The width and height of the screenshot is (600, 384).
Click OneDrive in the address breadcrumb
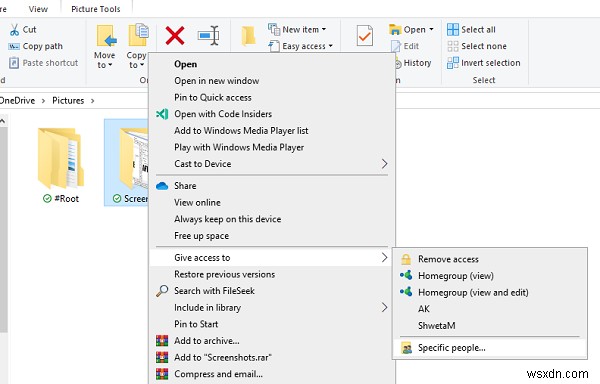point(17,101)
